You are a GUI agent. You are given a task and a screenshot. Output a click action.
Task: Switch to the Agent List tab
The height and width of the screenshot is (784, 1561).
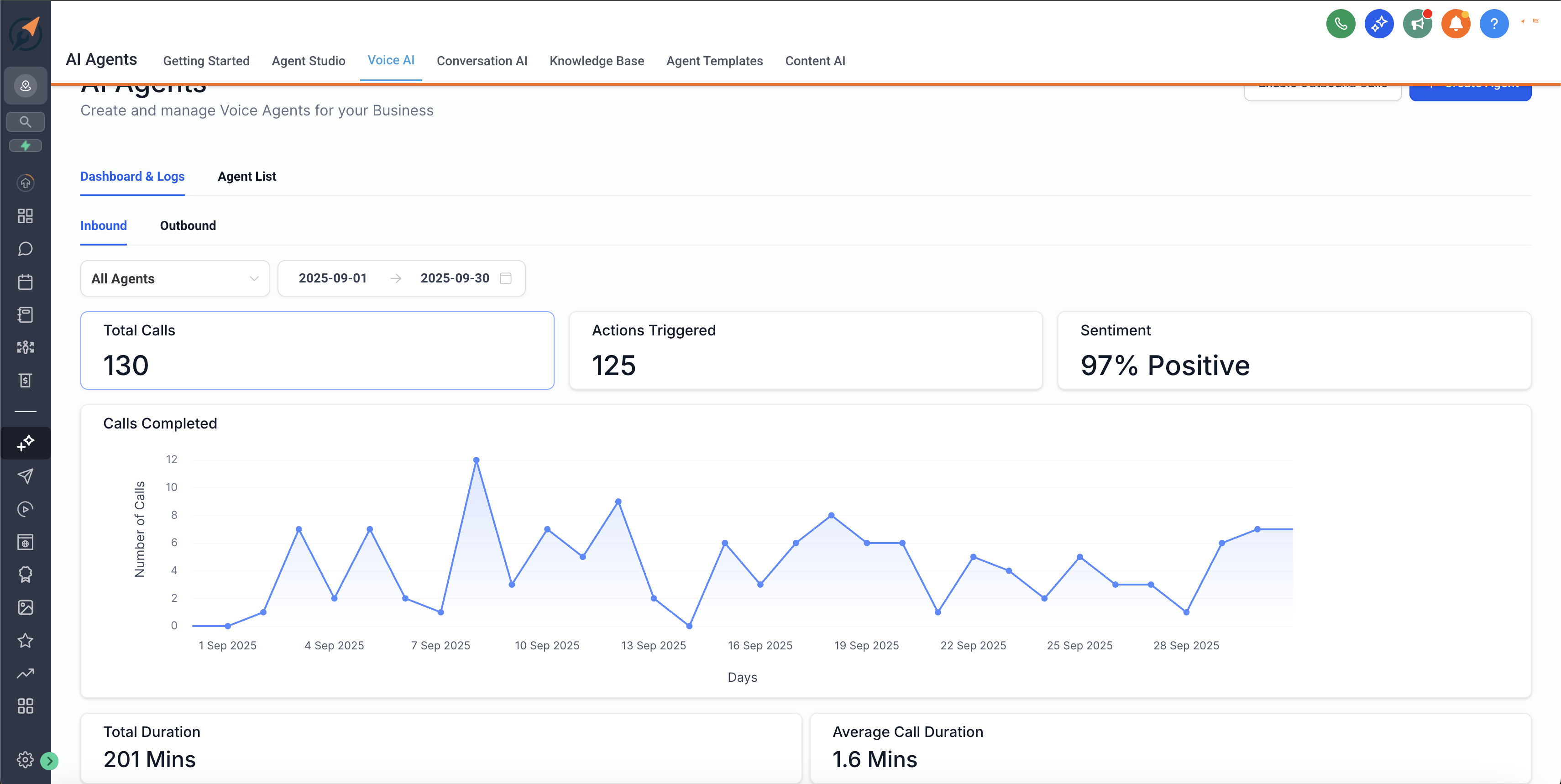(246, 176)
